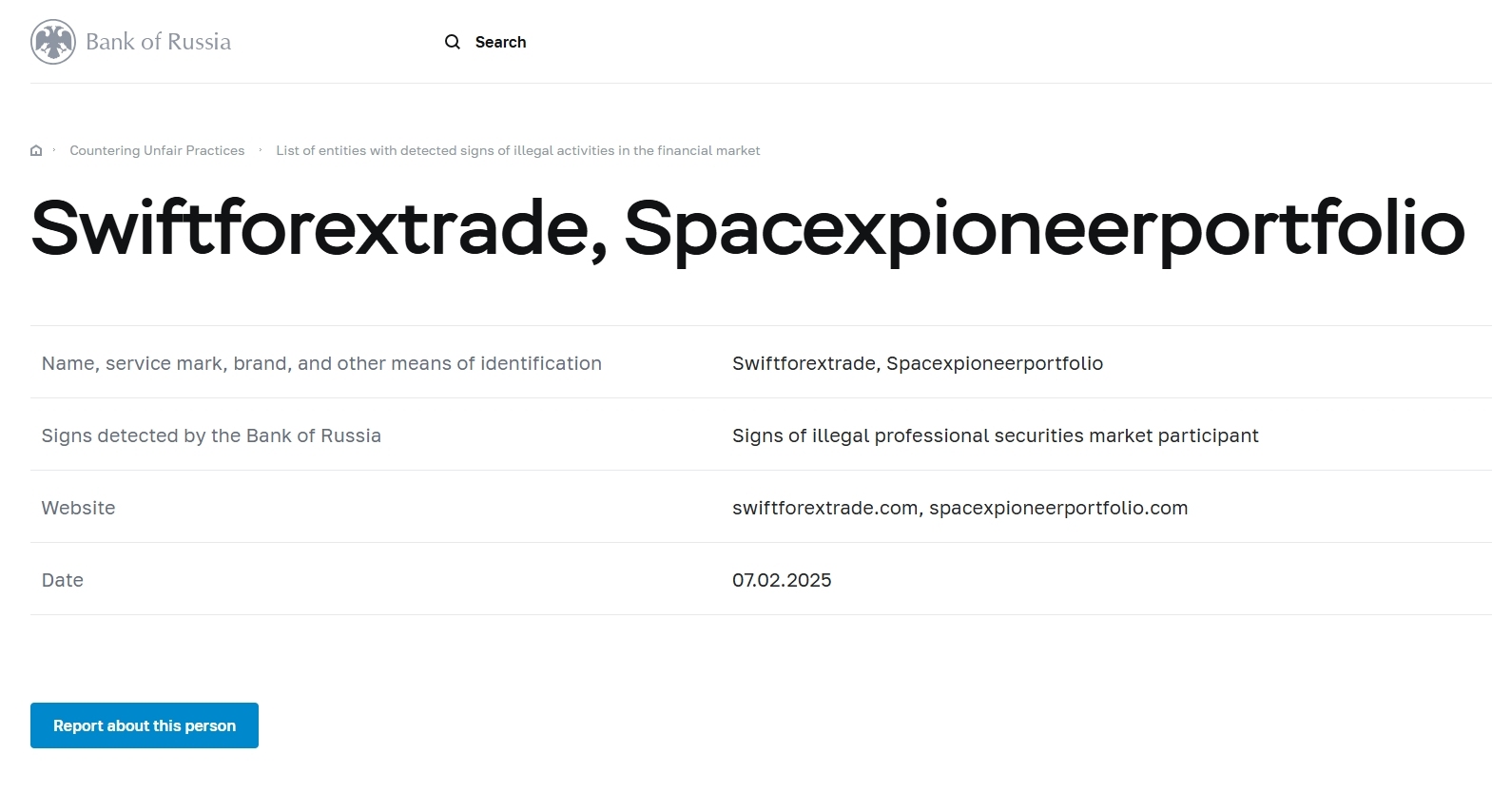
Task: Click the Swiftforextrade, Spacexpioneerportfolio page heading
Action: click(x=747, y=228)
